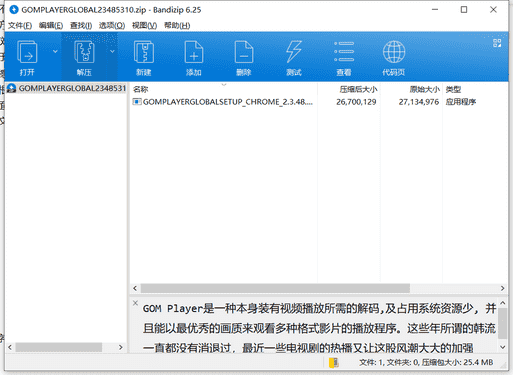Click the comment panel scroll up arrow

[x=503, y=303]
